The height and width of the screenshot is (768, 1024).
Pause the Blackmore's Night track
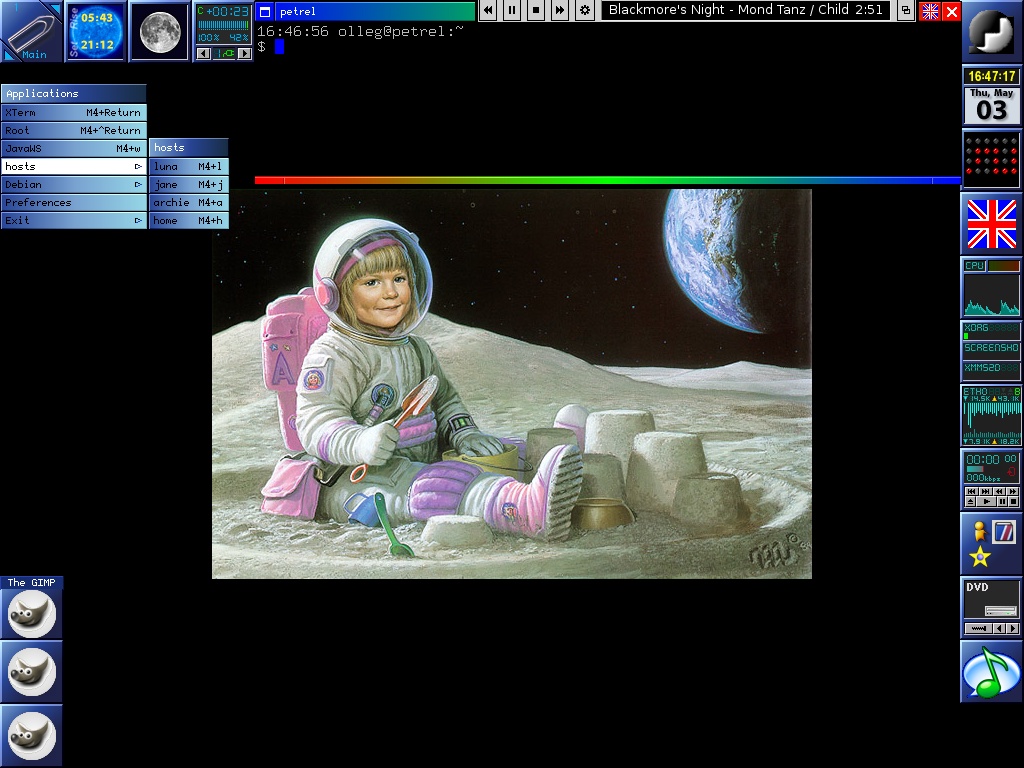tap(512, 10)
